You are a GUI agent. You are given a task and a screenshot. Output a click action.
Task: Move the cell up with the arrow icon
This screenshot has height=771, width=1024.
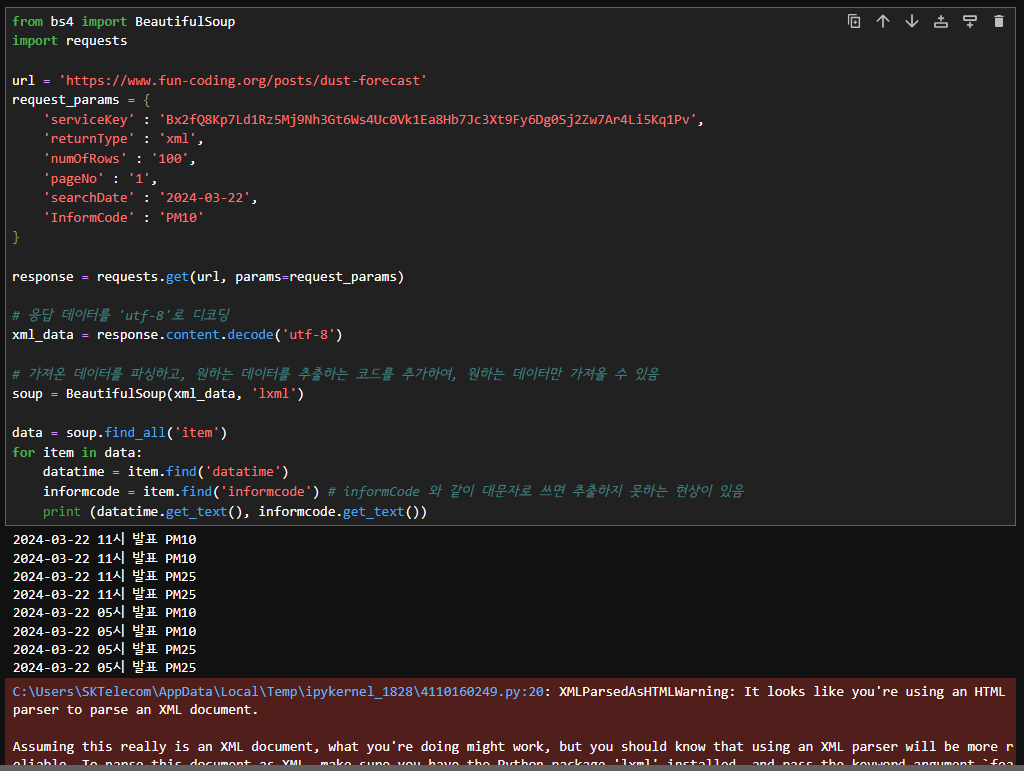(883, 22)
